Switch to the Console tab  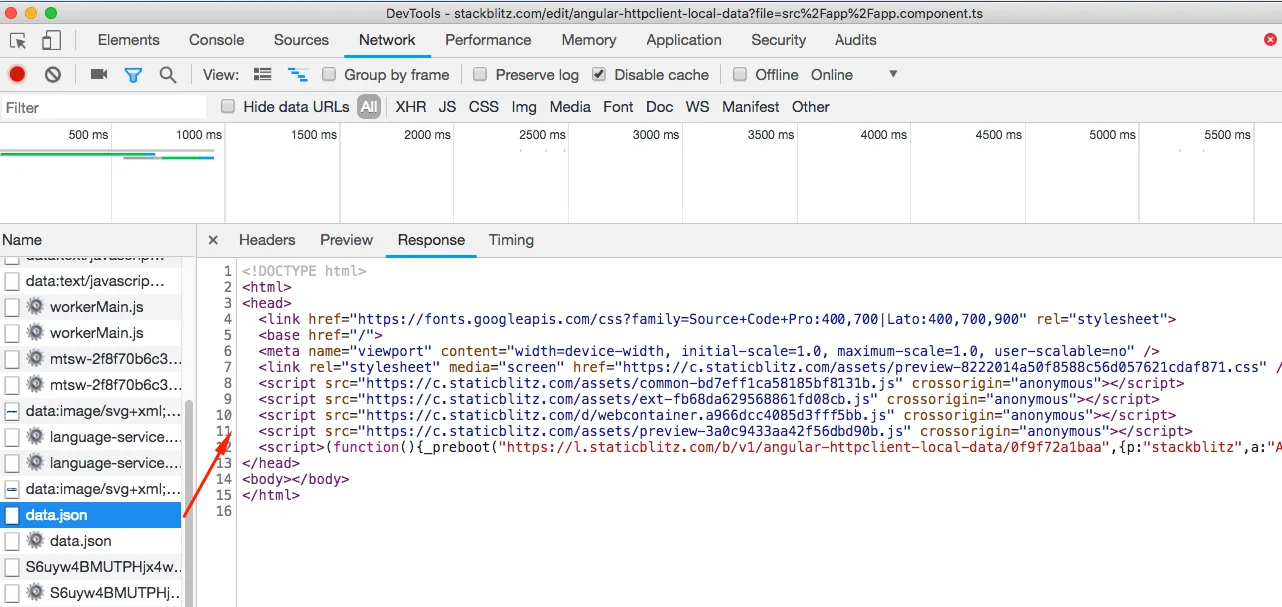point(216,40)
